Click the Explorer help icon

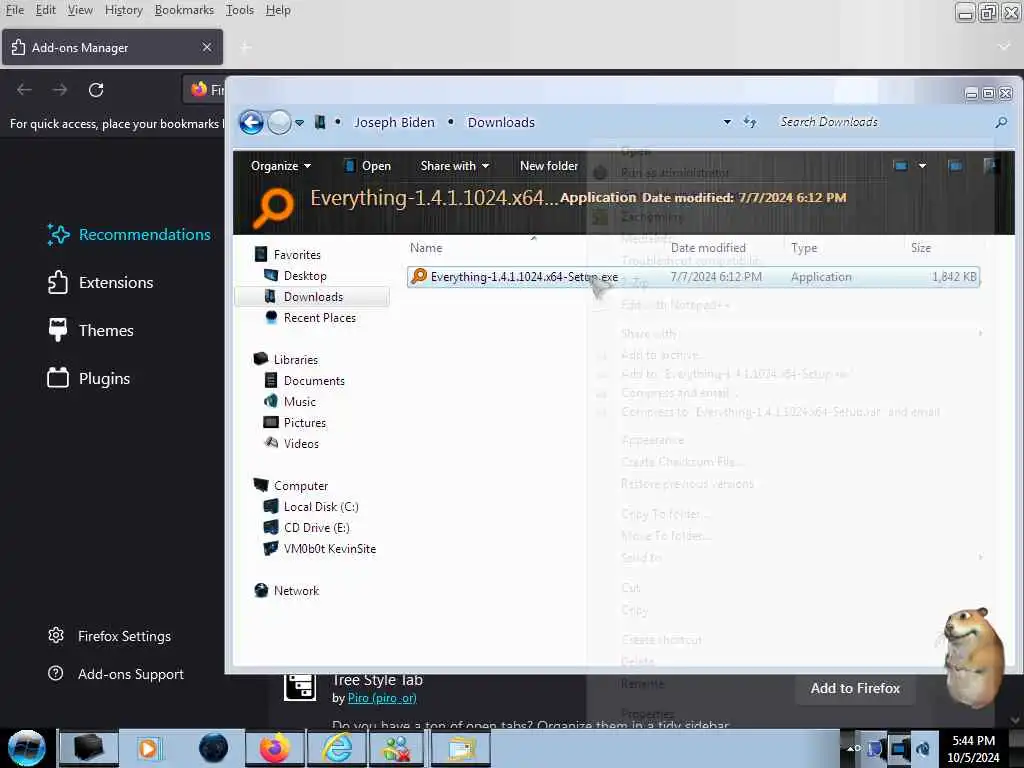click(x=991, y=166)
